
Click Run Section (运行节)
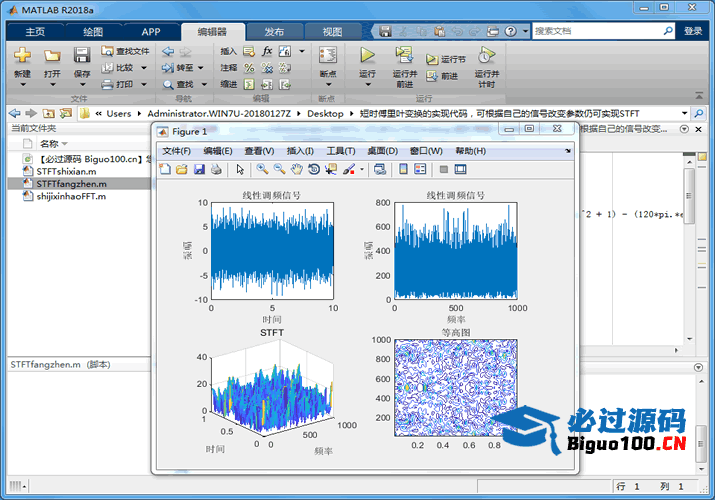pos(446,59)
